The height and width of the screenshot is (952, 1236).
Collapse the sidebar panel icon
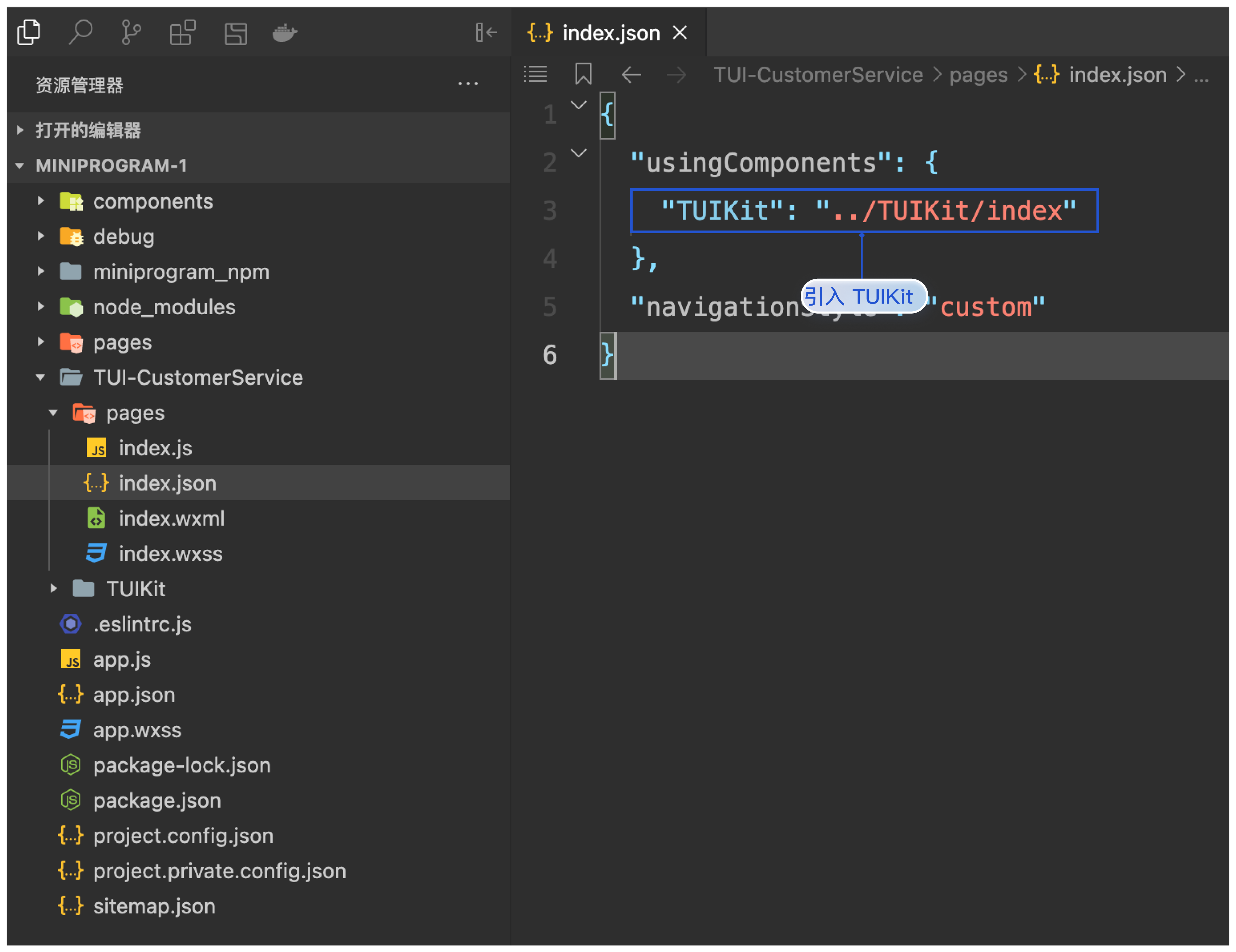485,32
